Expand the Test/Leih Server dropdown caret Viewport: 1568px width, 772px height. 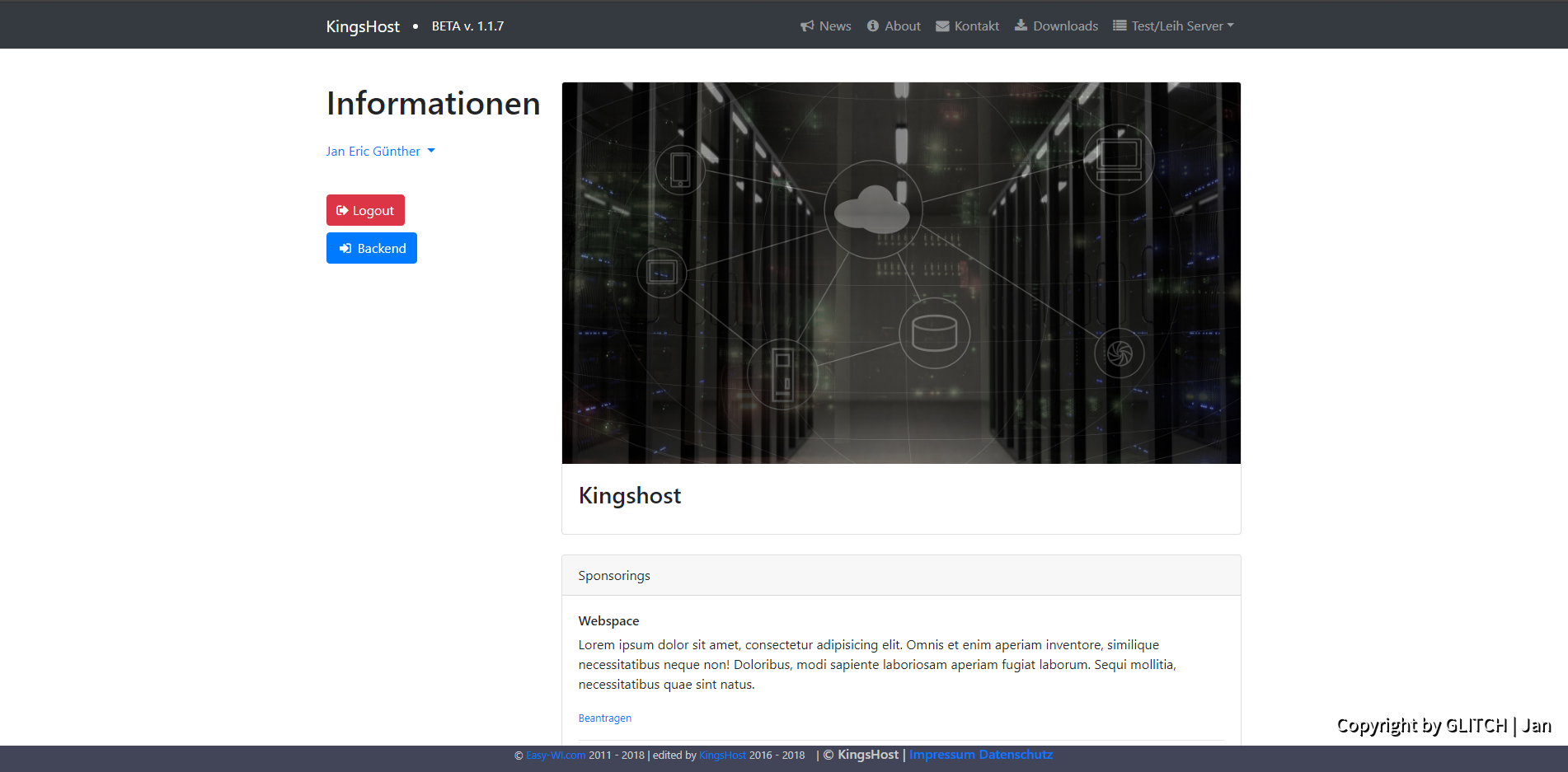(1230, 26)
